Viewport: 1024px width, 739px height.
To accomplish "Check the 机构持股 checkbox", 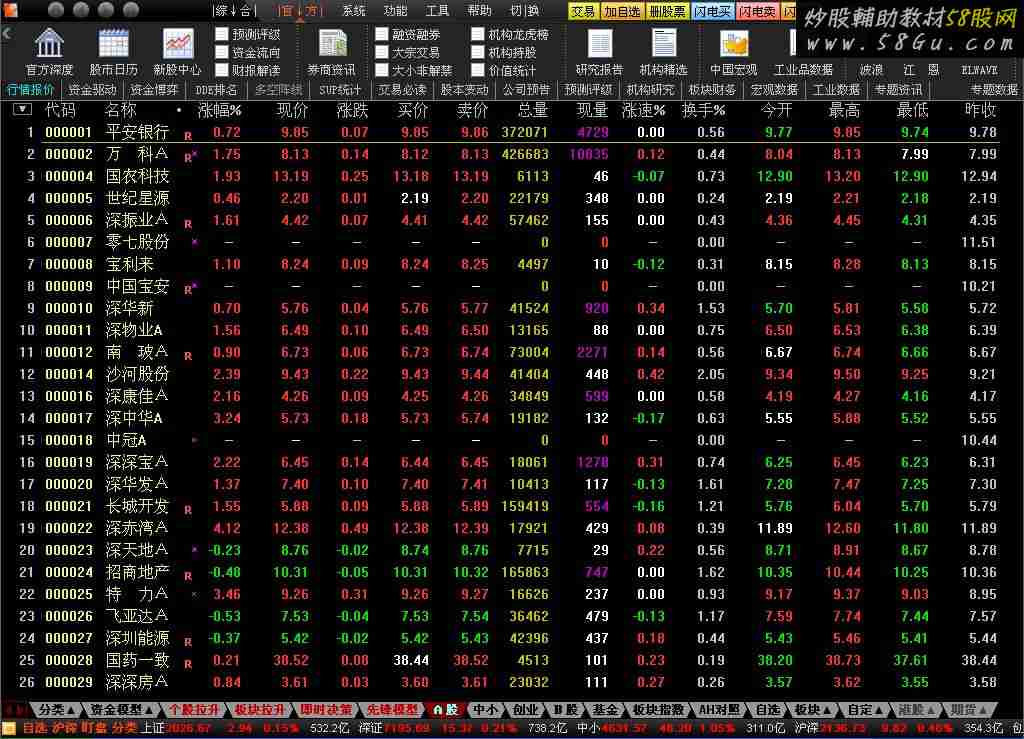I will pyautogui.click(x=478, y=52).
